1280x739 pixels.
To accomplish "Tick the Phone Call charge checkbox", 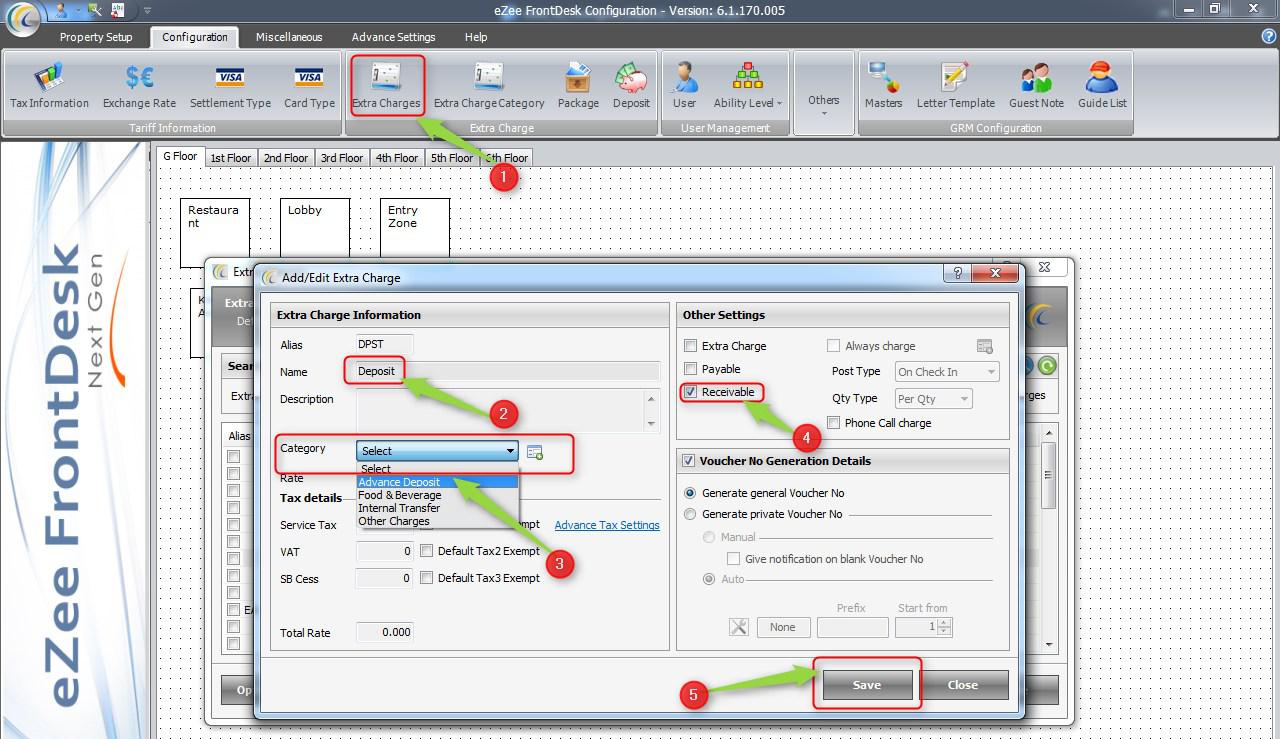I will pos(833,423).
